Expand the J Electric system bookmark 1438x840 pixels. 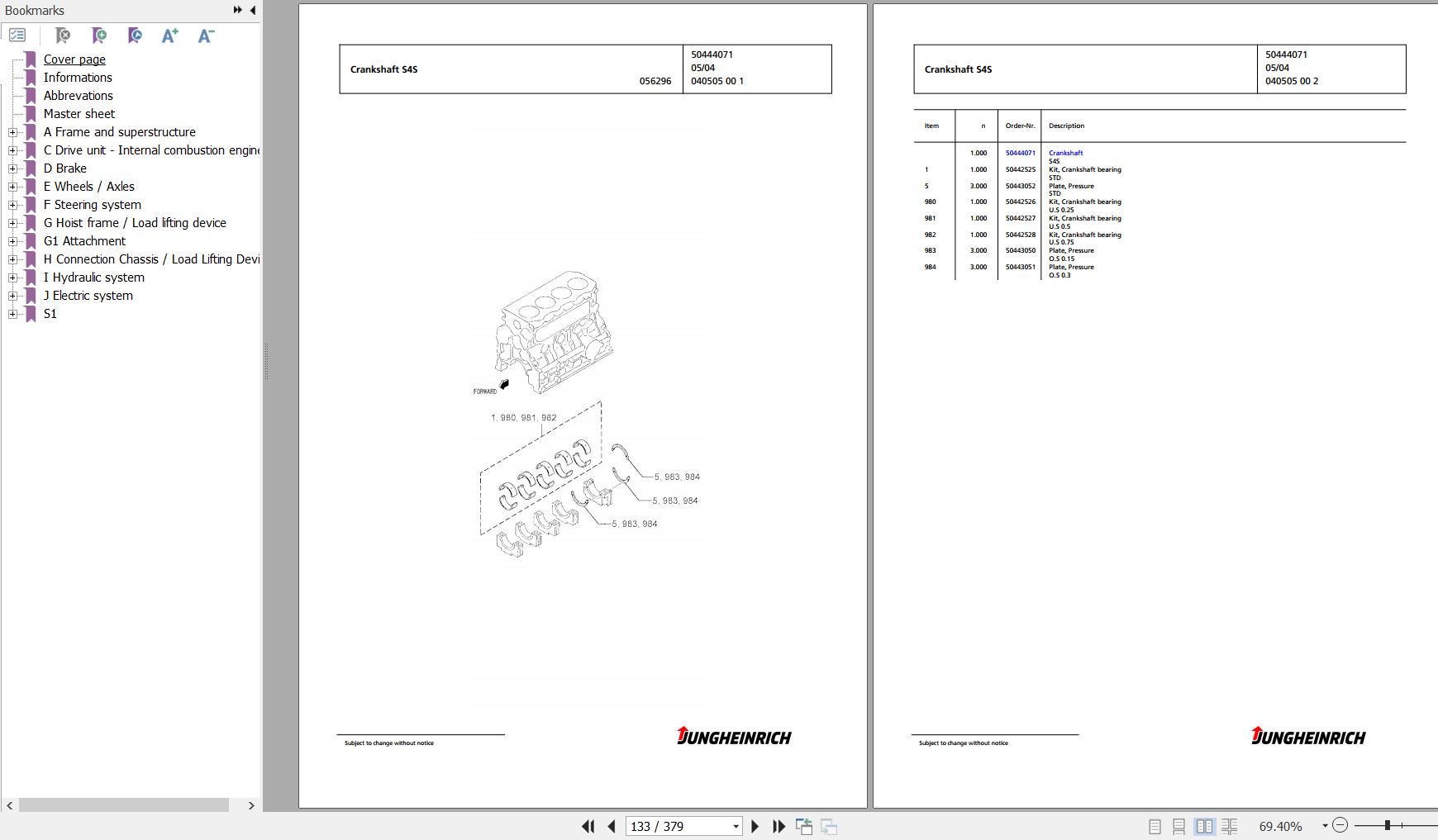pyautogui.click(x=12, y=296)
